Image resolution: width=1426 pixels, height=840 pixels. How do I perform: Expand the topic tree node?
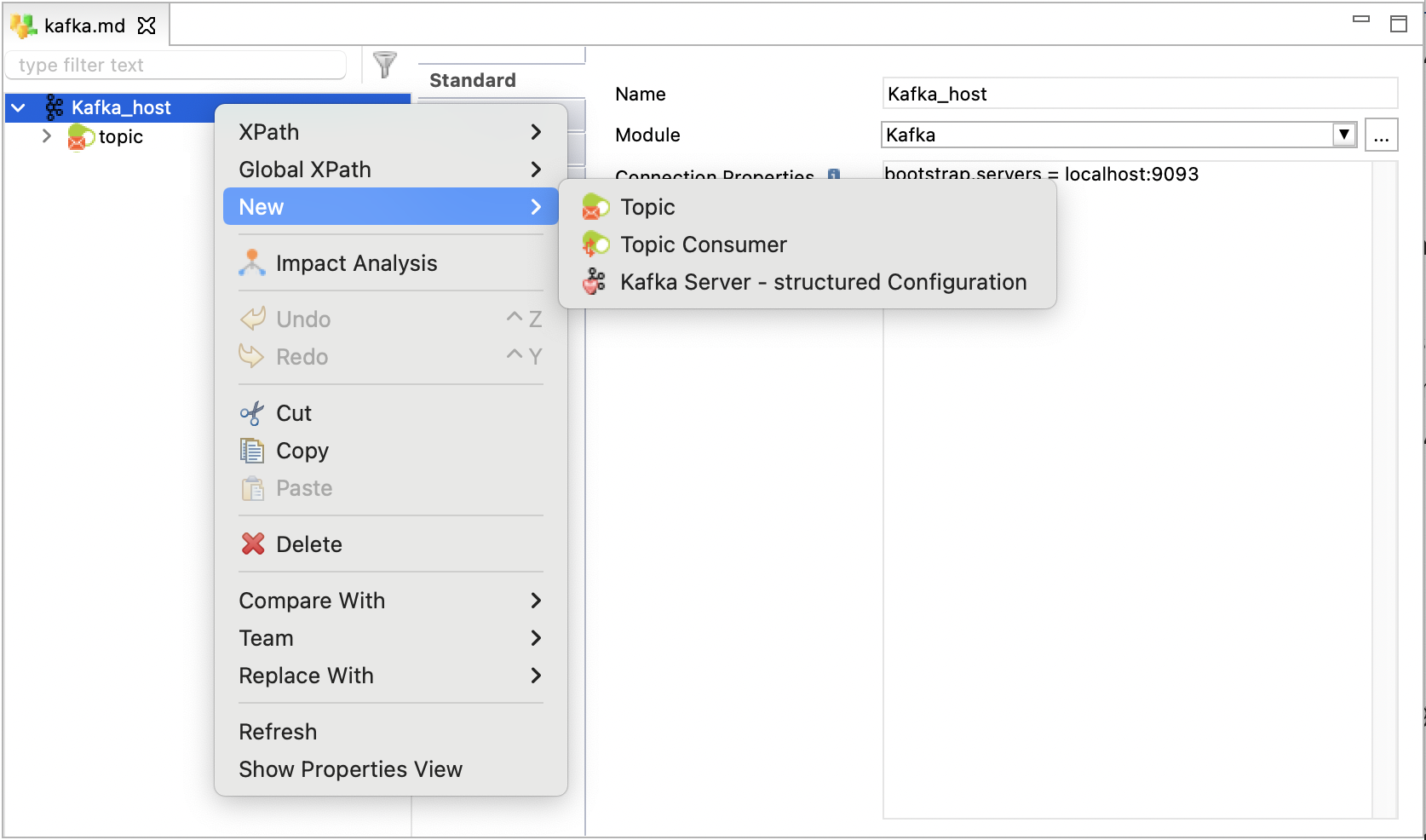[x=46, y=136]
